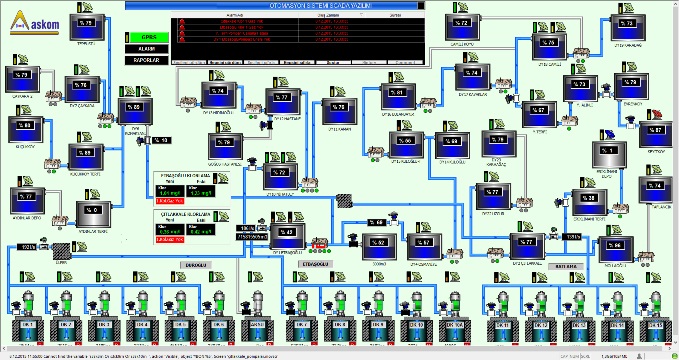Screen dimensions: 679x360
Task: Click the green GPRS button
Action: tap(149, 38)
